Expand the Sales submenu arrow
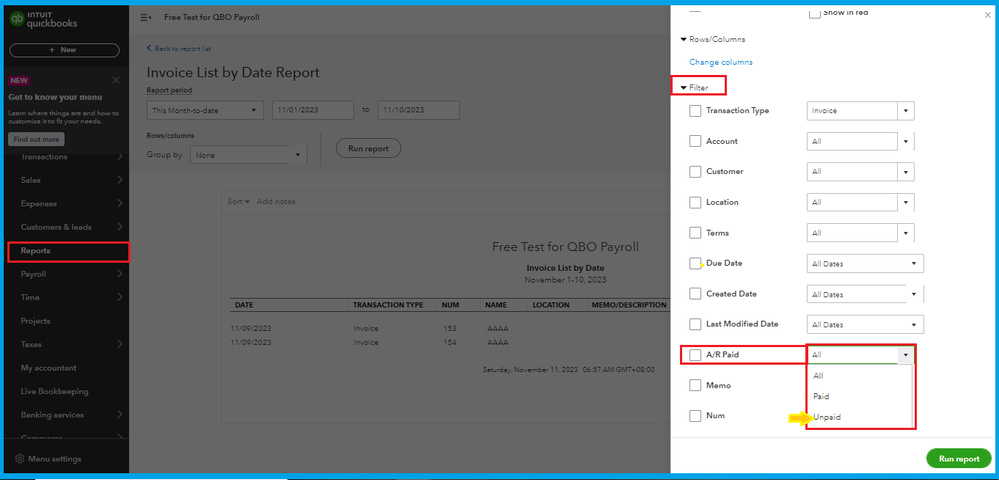999x480 pixels. tap(120, 180)
